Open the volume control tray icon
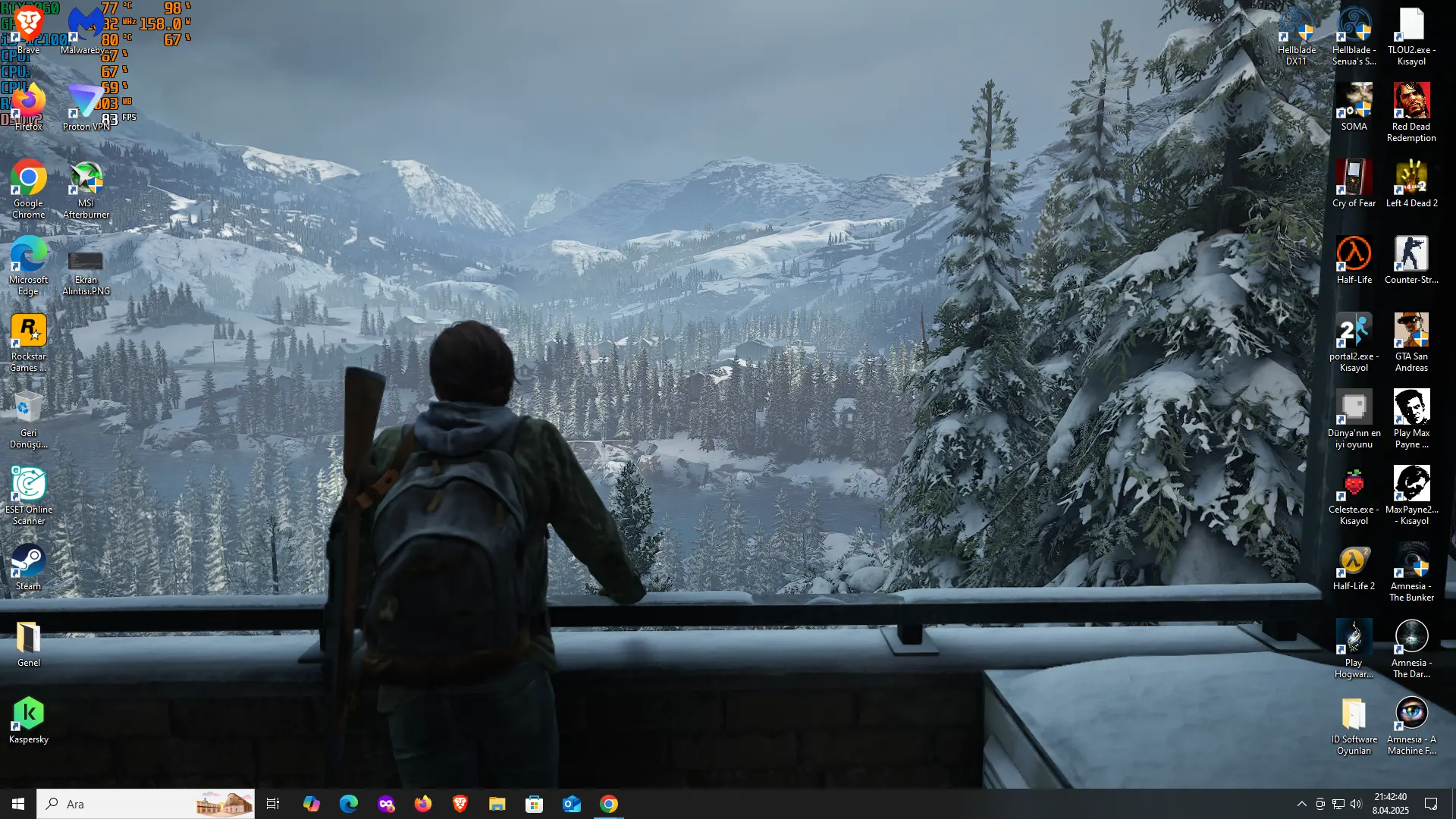 (1356, 804)
